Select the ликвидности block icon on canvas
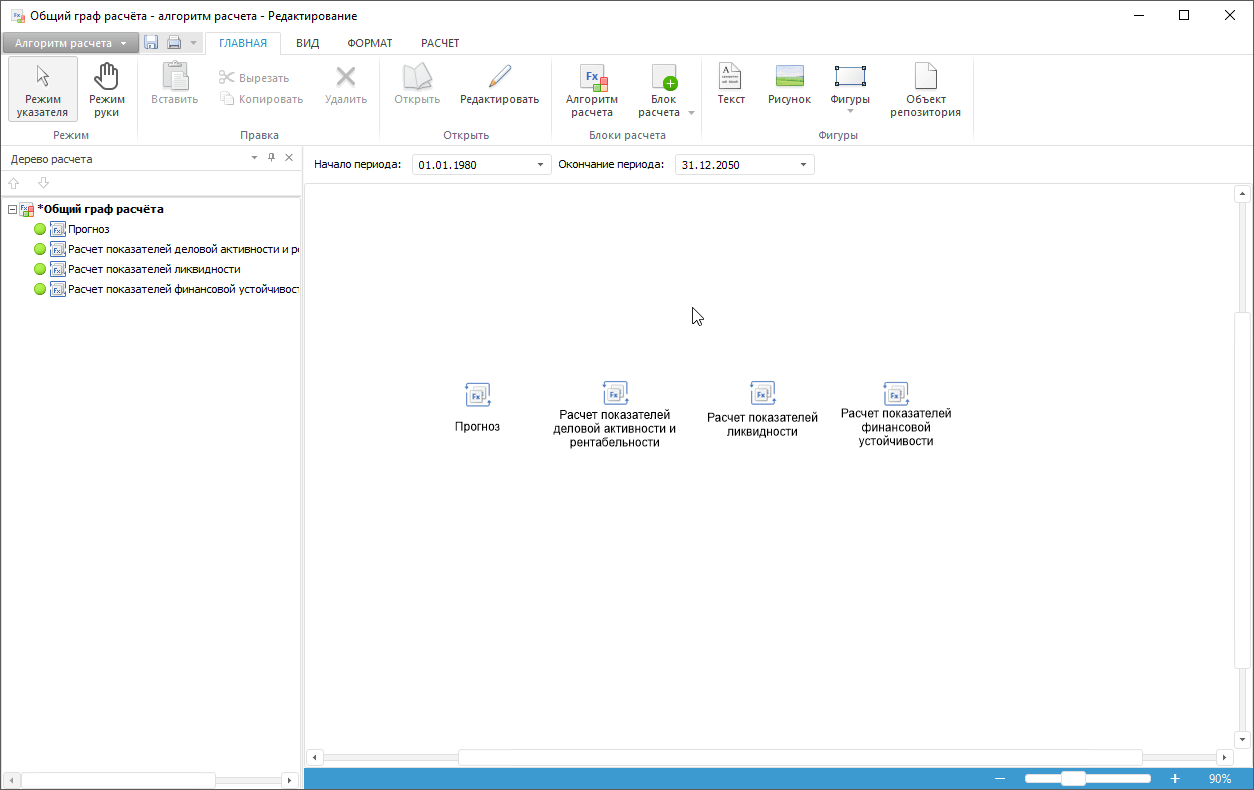The image size is (1254, 790). [x=763, y=392]
